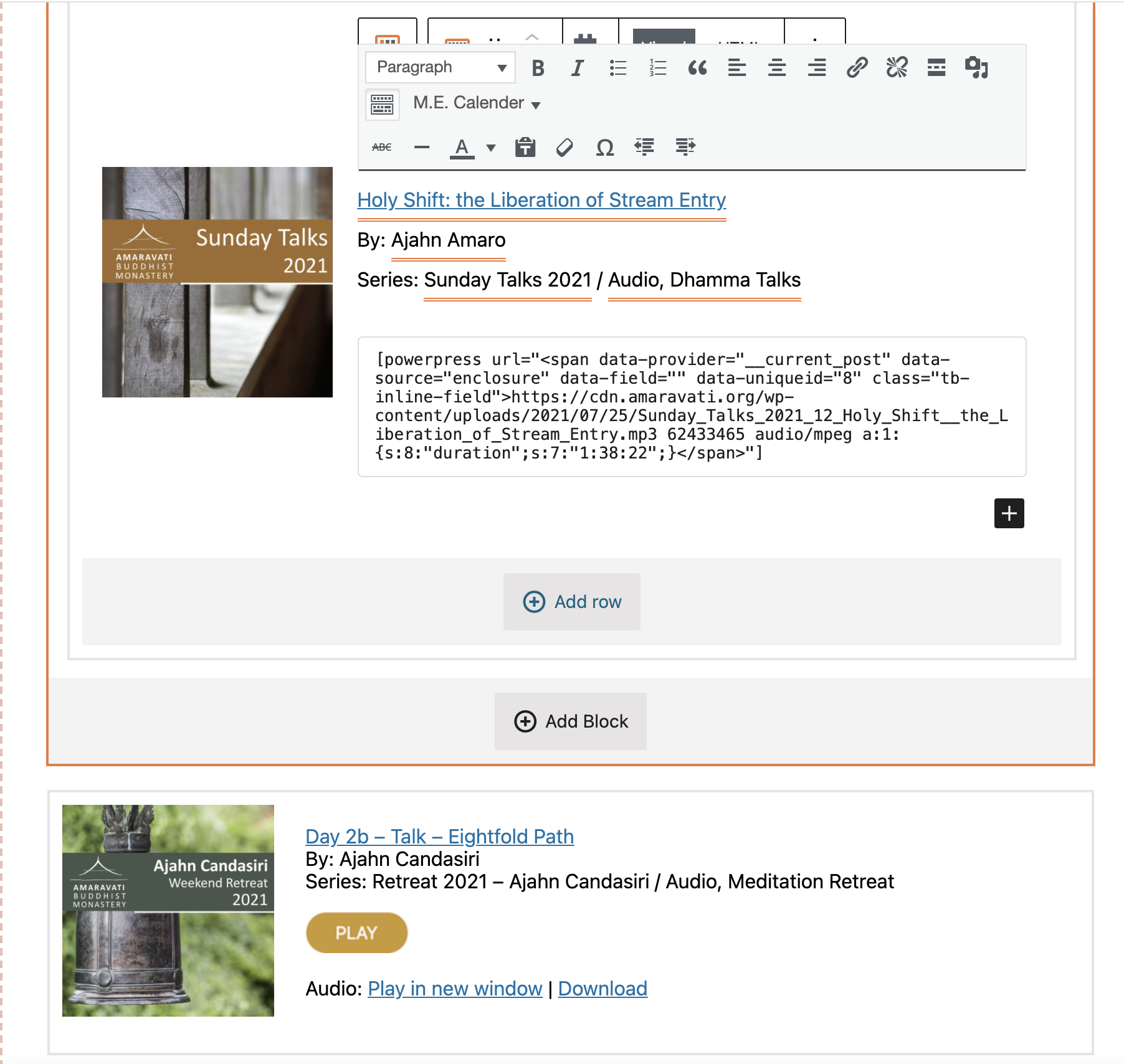Image resolution: width=1124 pixels, height=1064 pixels.
Task: Open the Paragraph format dropdown
Action: [441, 67]
